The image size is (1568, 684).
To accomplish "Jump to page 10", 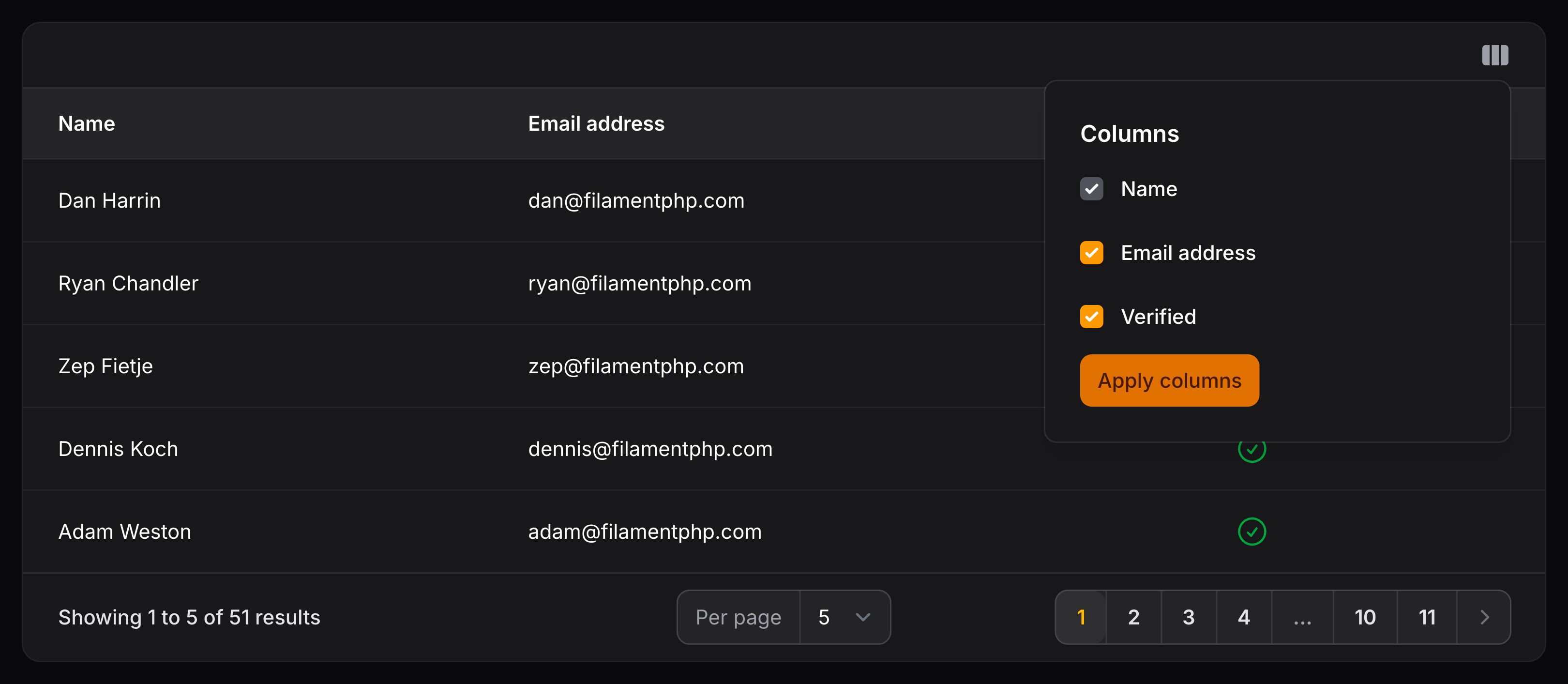I will click(1365, 617).
